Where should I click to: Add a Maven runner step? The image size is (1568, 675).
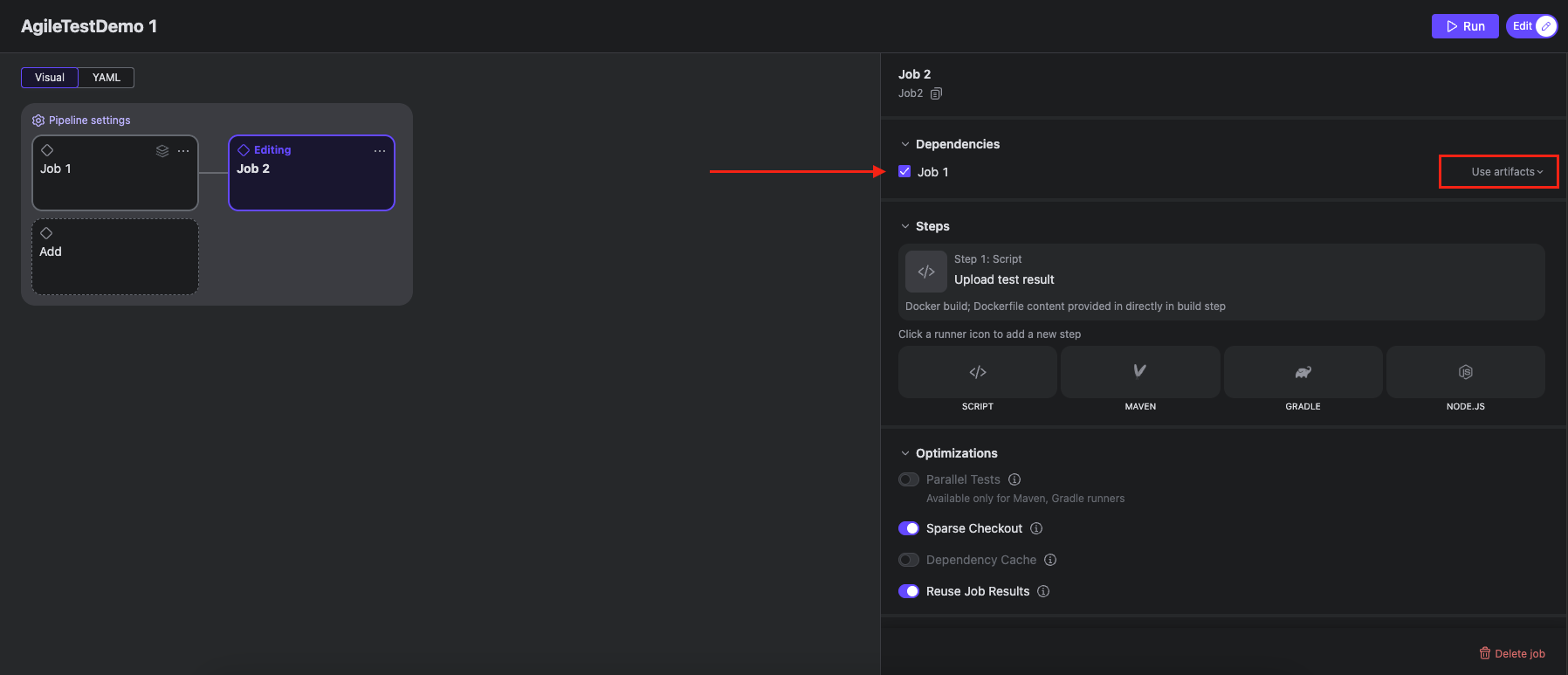pyautogui.click(x=1139, y=373)
